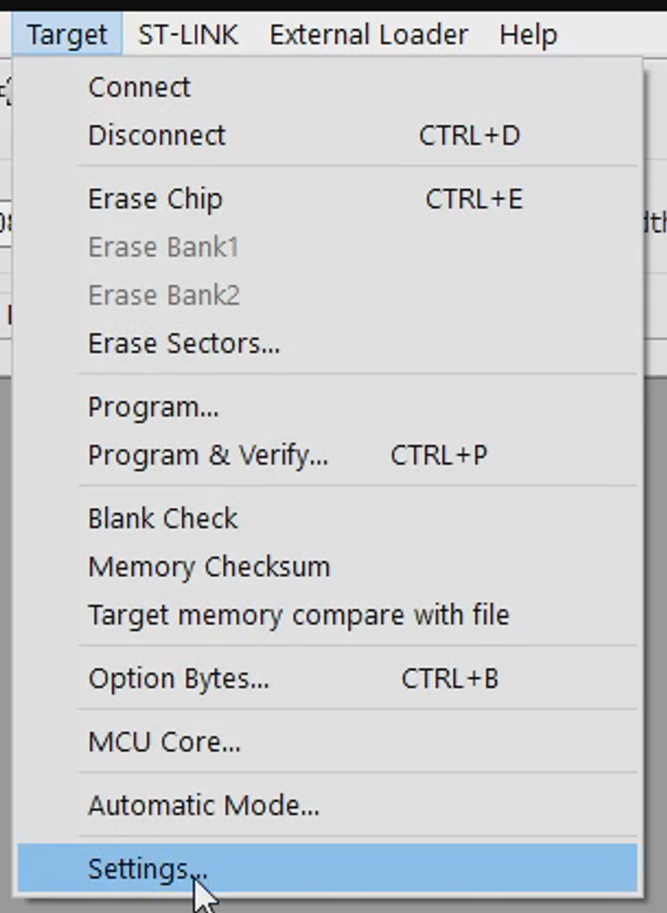Open the Automatic Mode... dialog
The width and height of the screenshot is (667, 913).
(204, 805)
